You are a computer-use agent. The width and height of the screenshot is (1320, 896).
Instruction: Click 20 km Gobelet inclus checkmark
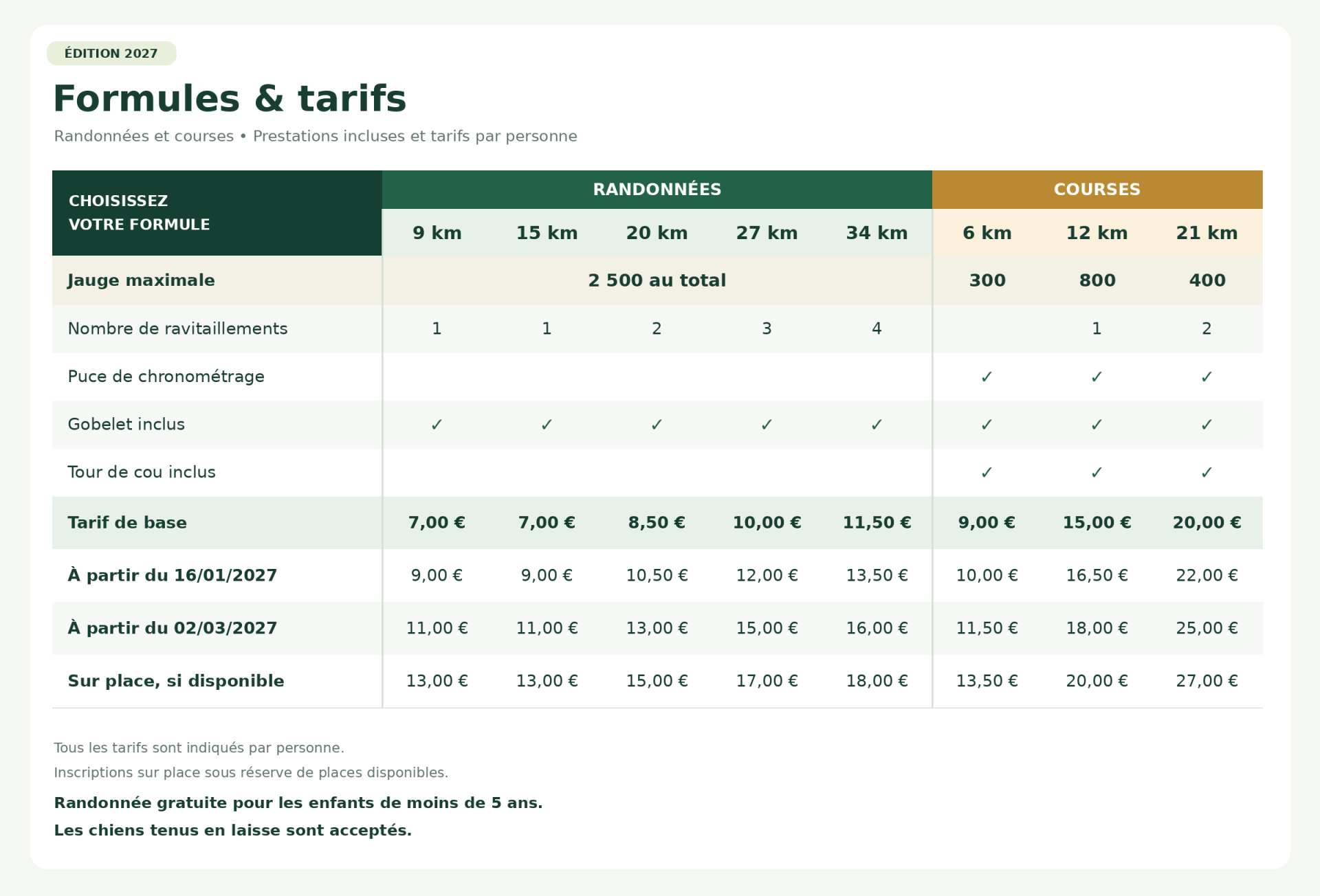click(657, 425)
